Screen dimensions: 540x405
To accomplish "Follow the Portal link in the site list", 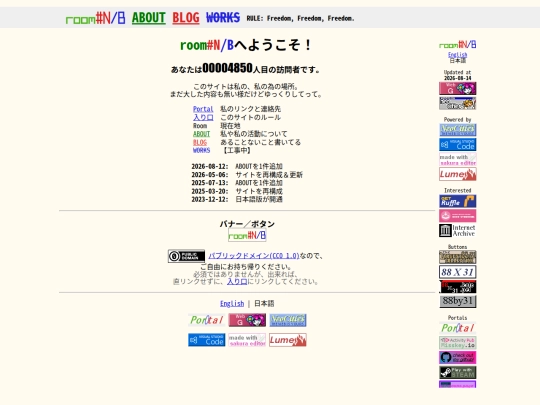I will tap(203, 109).
